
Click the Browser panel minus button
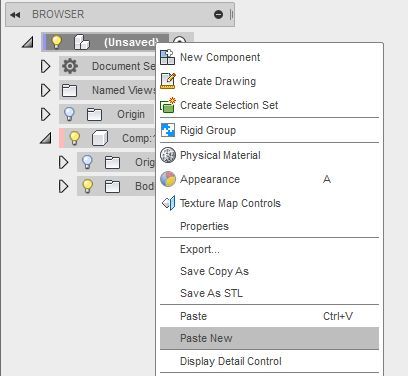tap(218, 15)
